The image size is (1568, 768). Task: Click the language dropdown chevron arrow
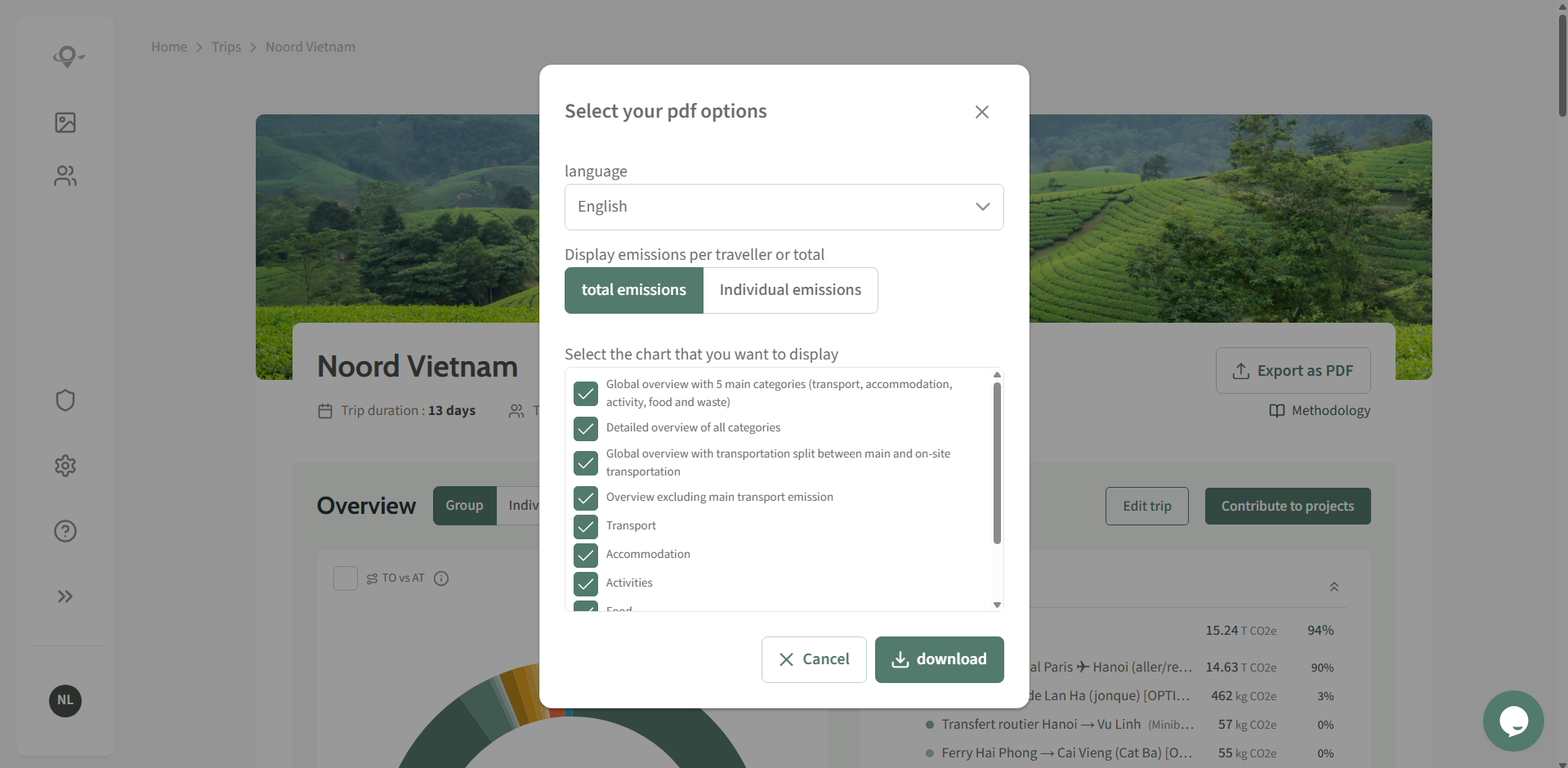(x=983, y=207)
